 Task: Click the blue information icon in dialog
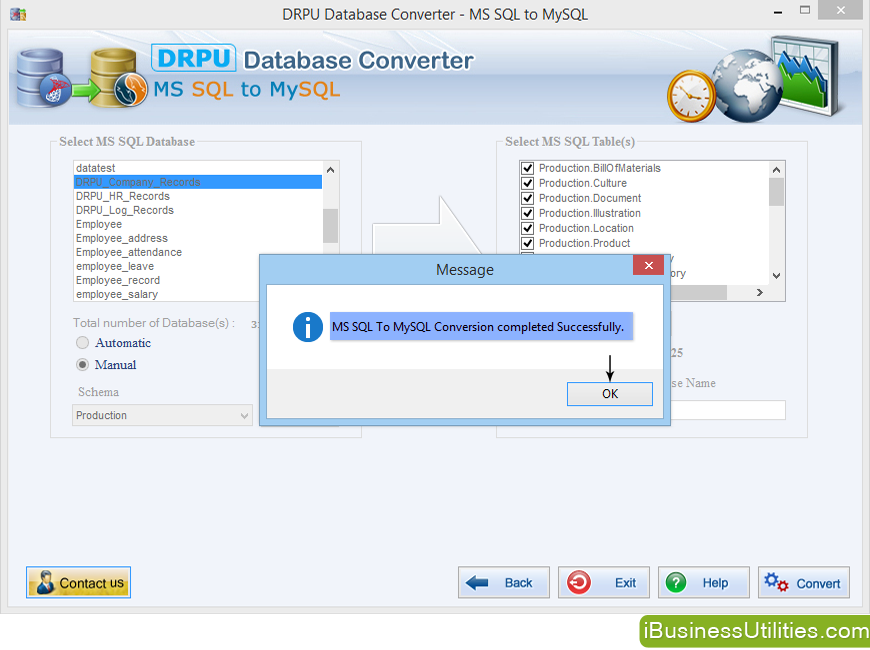tap(307, 327)
